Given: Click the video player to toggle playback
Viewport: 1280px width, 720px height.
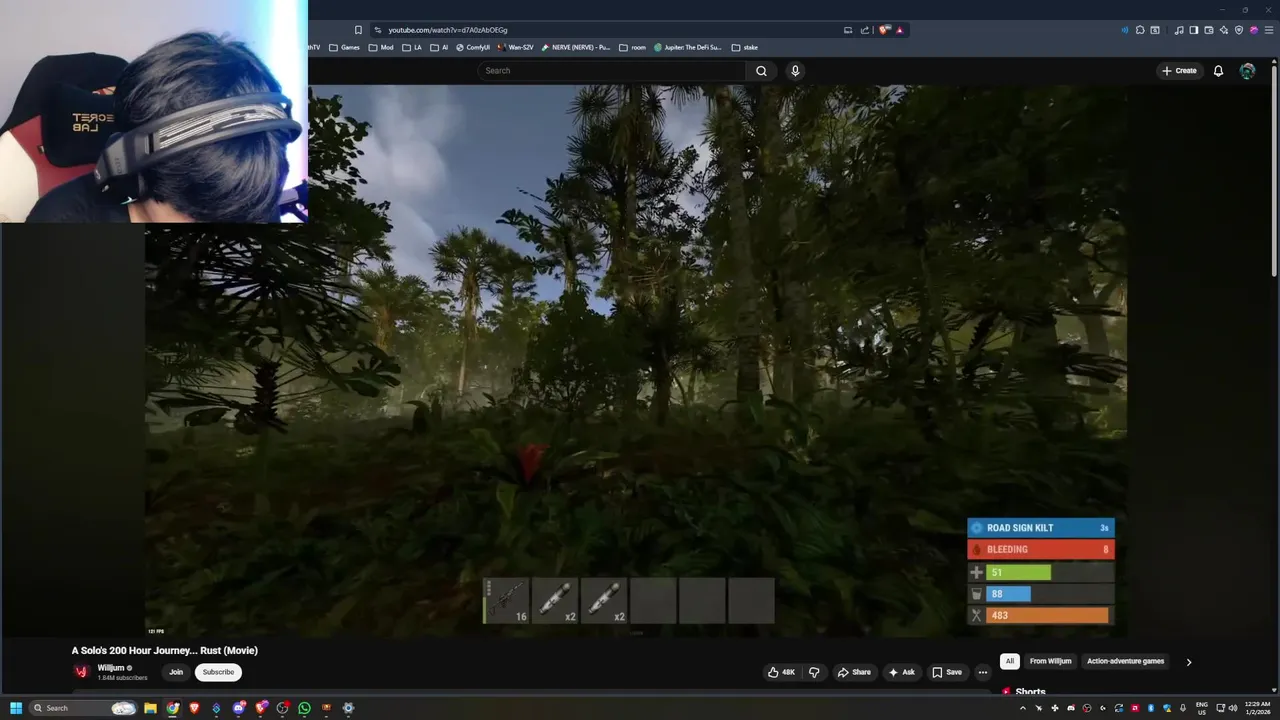Looking at the screenshot, I should click(x=636, y=360).
